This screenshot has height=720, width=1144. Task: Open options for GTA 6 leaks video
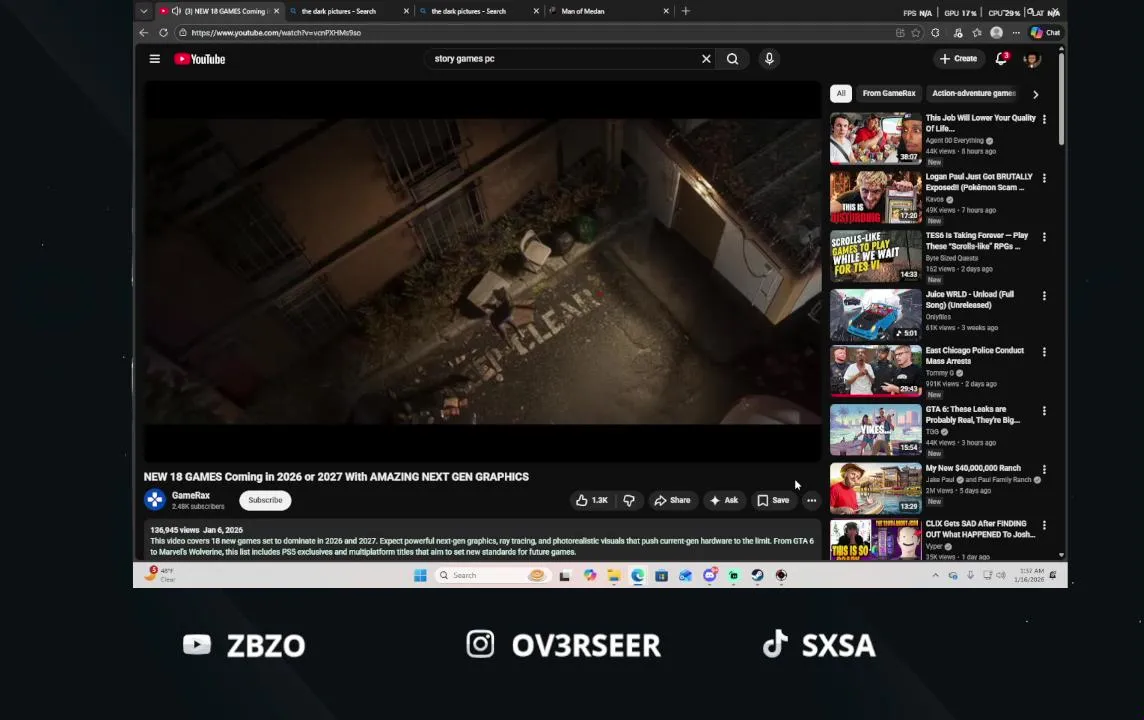point(1044,411)
